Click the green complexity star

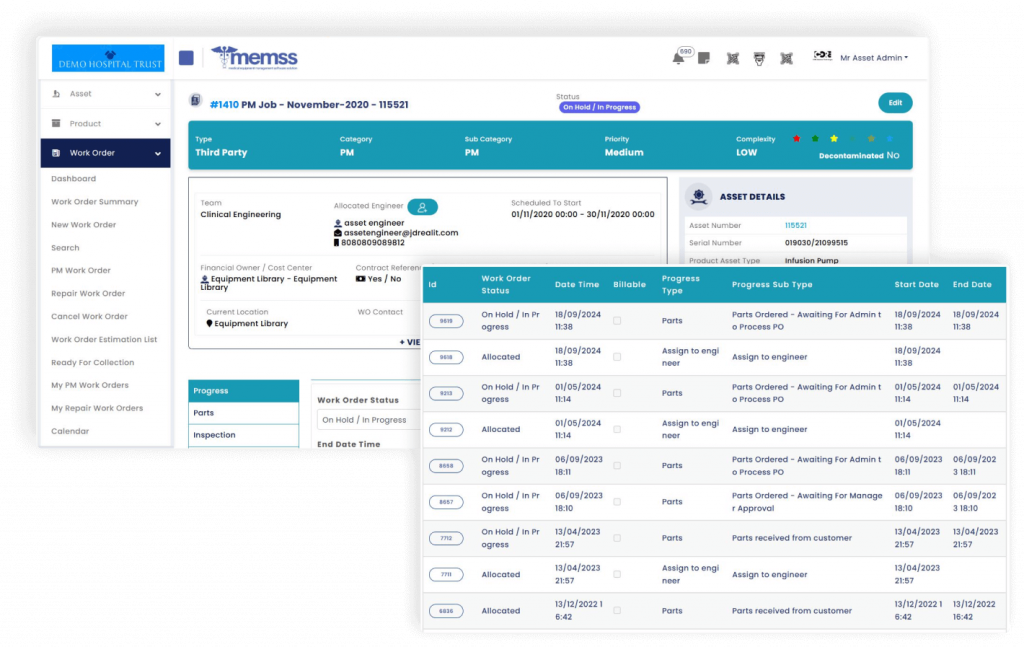coord(815,138)
